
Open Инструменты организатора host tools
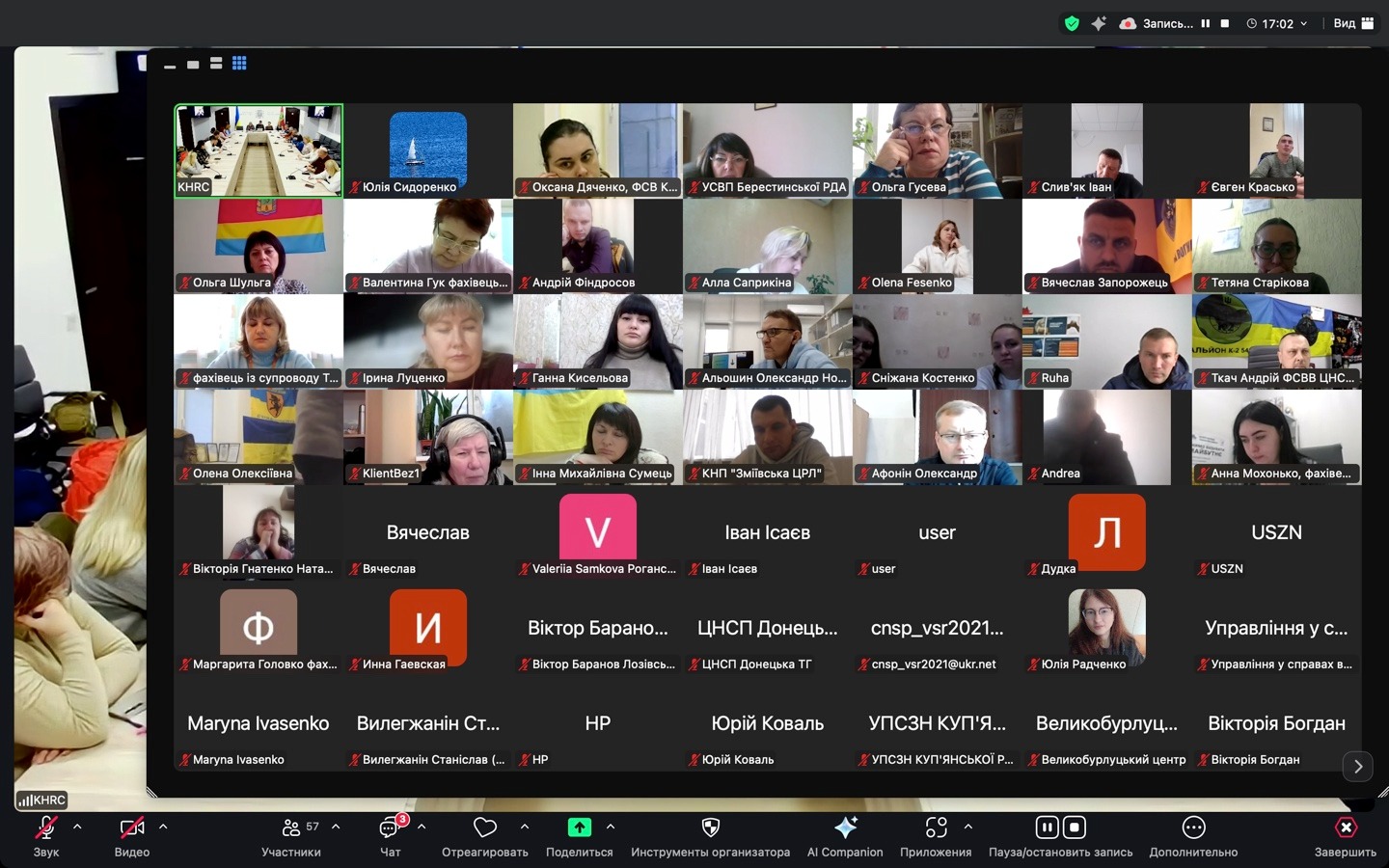(x=710, y=827)
